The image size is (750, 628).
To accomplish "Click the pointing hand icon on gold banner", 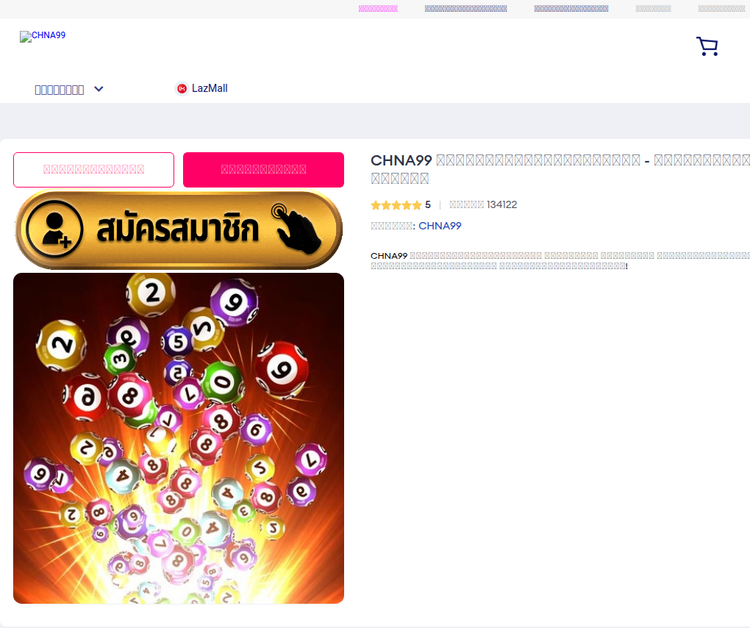I will tap(297, 229).
